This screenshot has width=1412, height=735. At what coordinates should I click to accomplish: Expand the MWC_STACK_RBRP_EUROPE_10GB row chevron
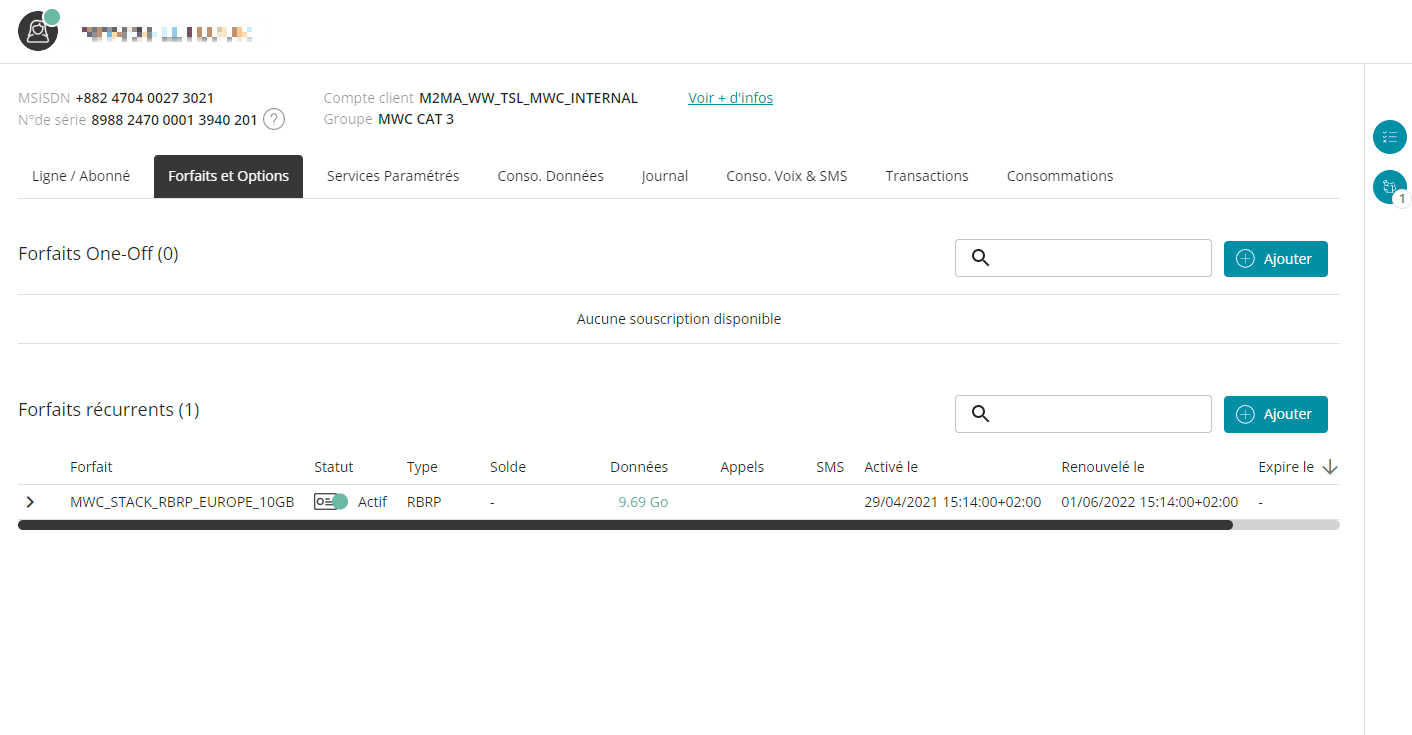coord(30,502)
